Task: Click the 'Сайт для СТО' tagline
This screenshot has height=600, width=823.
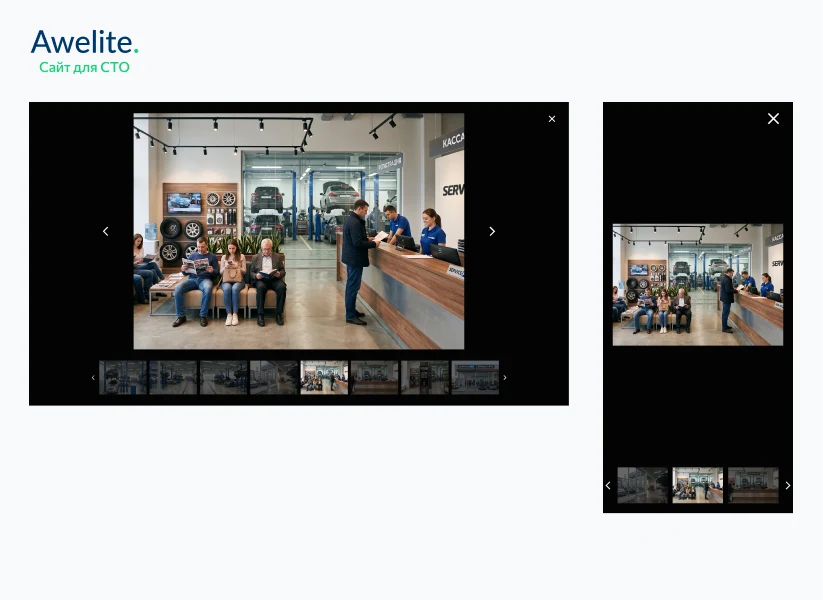Action: point(85,67)
